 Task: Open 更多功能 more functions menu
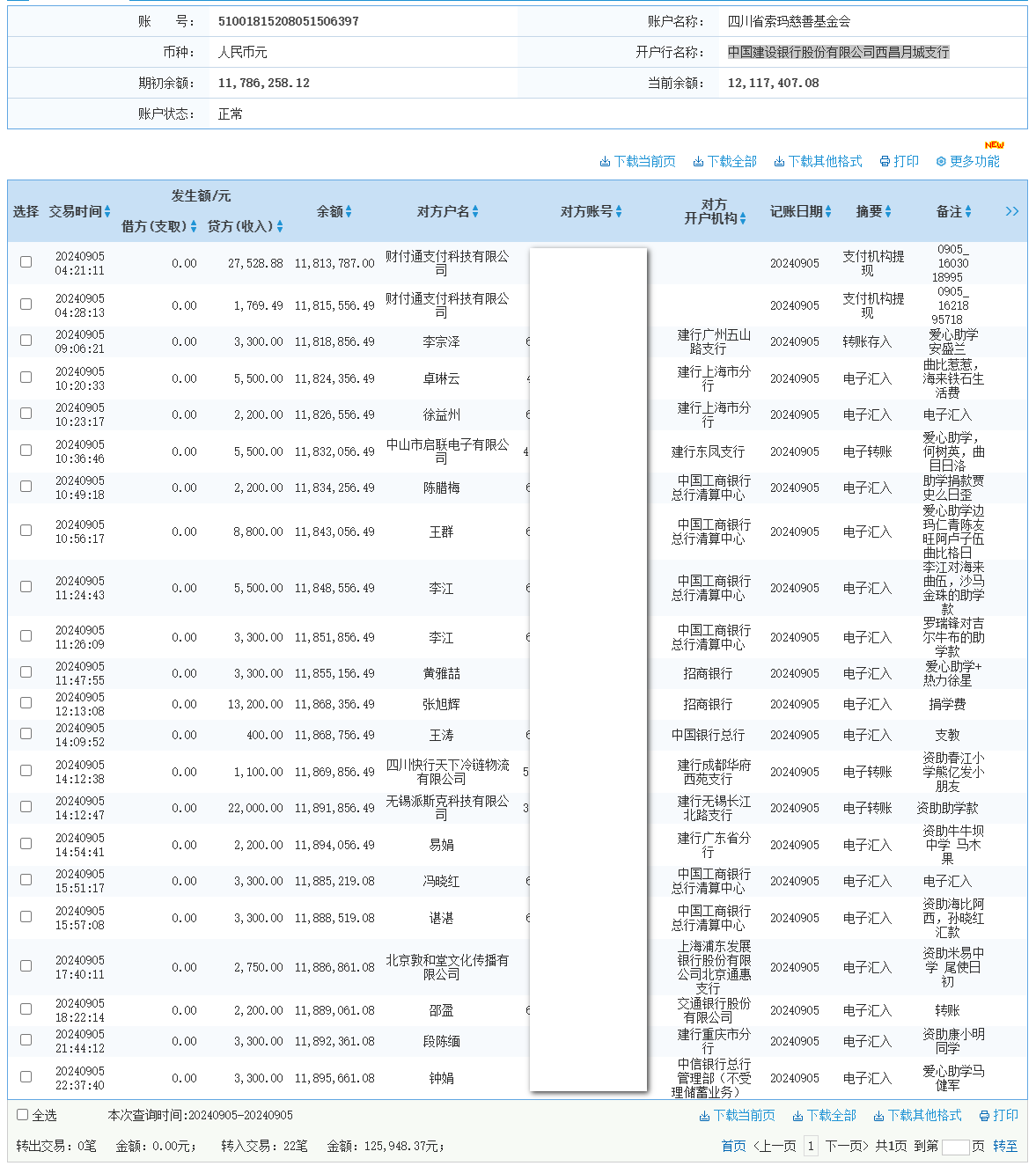[967, 161]
